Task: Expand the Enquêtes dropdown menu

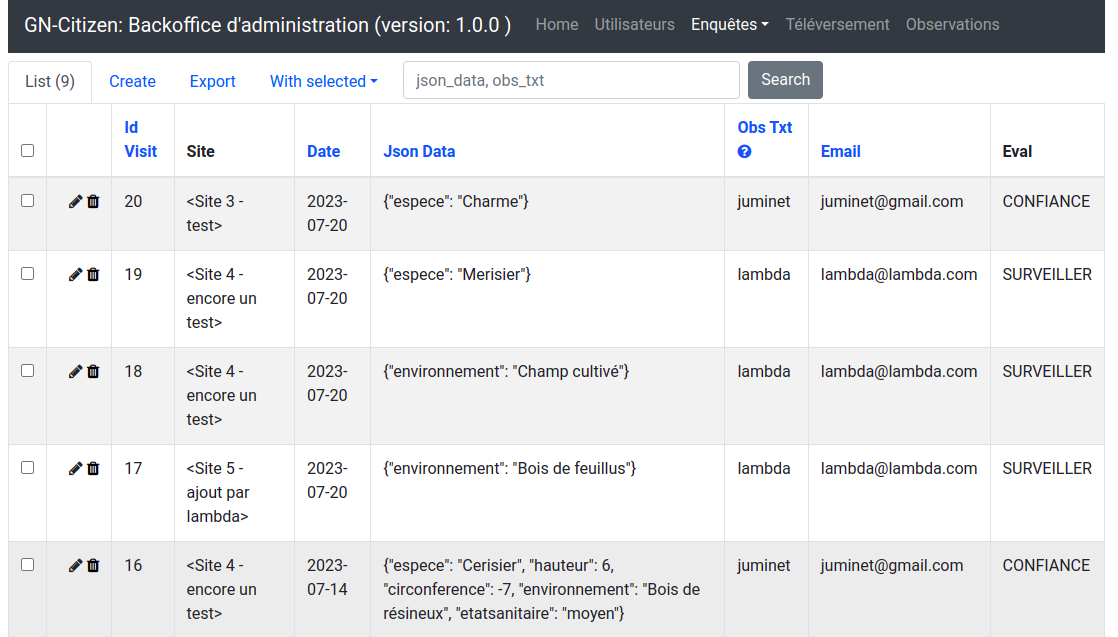Action: point(729,25)
